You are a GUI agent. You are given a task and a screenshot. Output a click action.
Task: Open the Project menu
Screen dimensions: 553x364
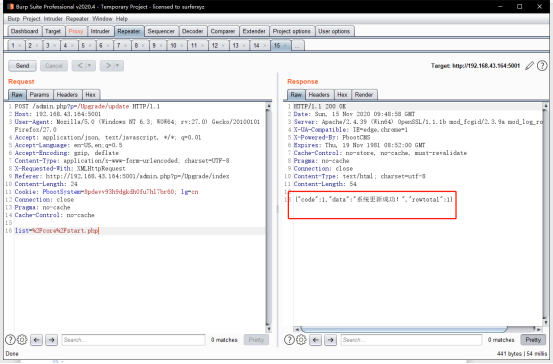[x=31, y=19]
